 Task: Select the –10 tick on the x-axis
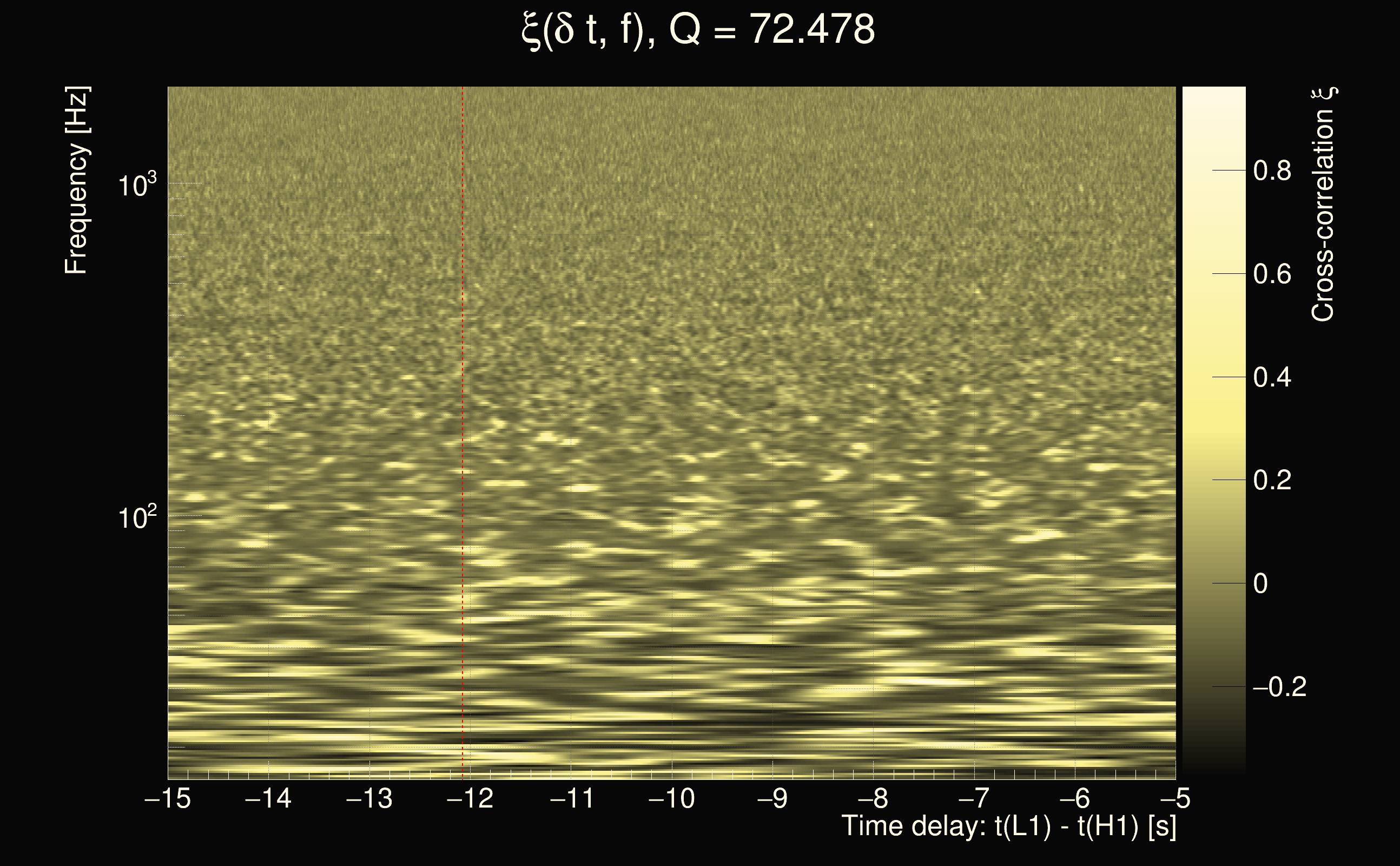pos(671,798)
